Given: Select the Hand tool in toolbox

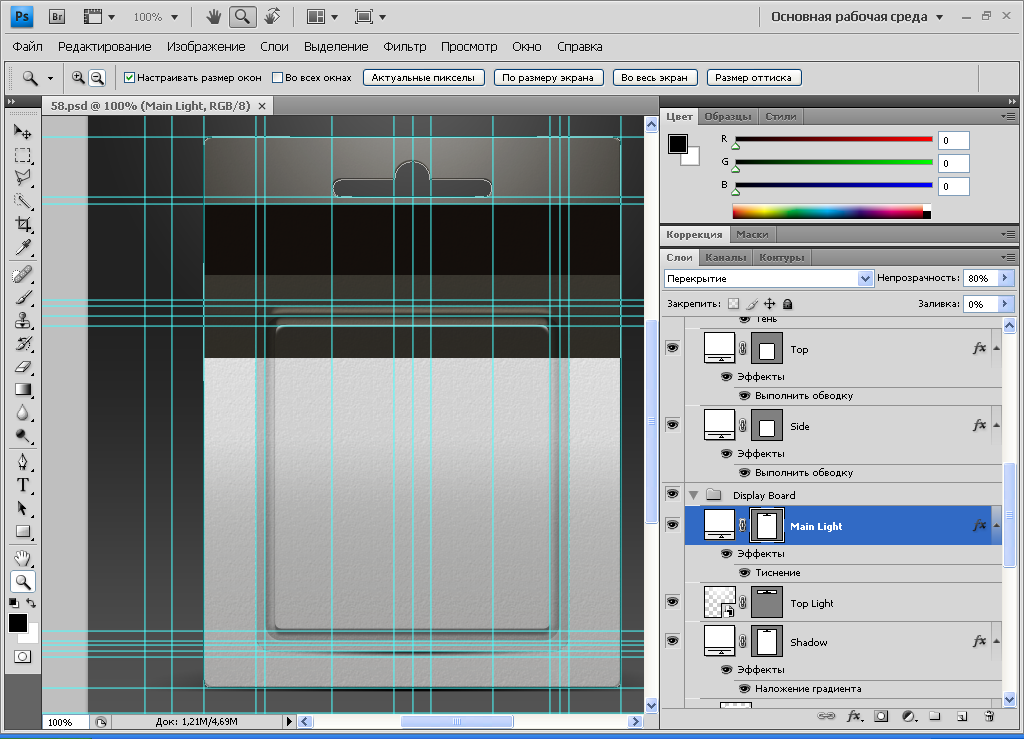Looking at the screenshot, I should pyautogui.click(x=22, y=558).
